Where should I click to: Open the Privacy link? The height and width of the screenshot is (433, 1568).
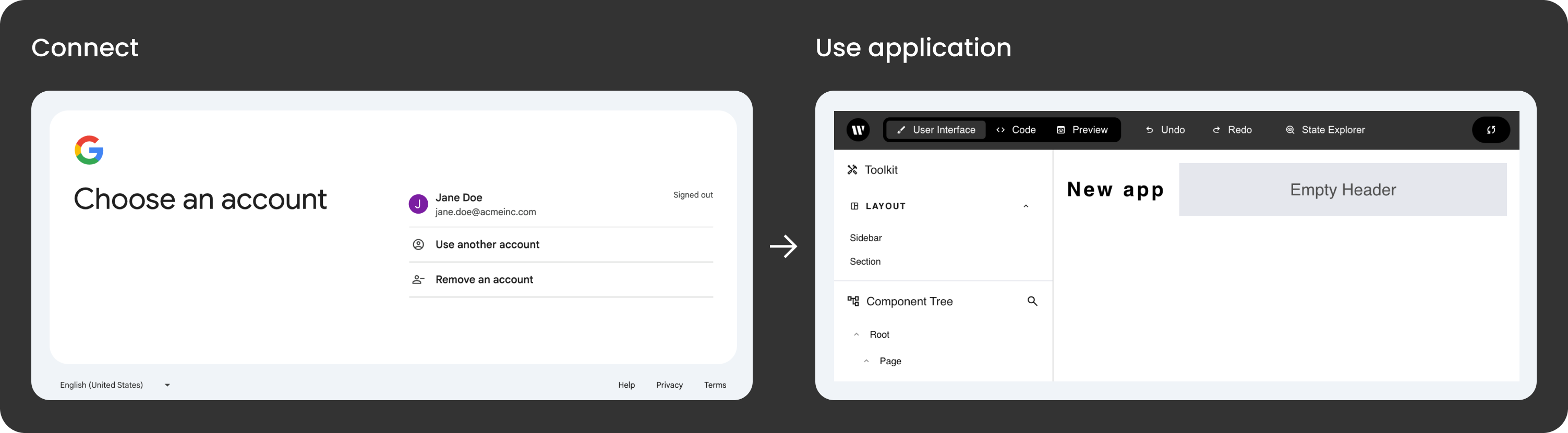(669, 385)
